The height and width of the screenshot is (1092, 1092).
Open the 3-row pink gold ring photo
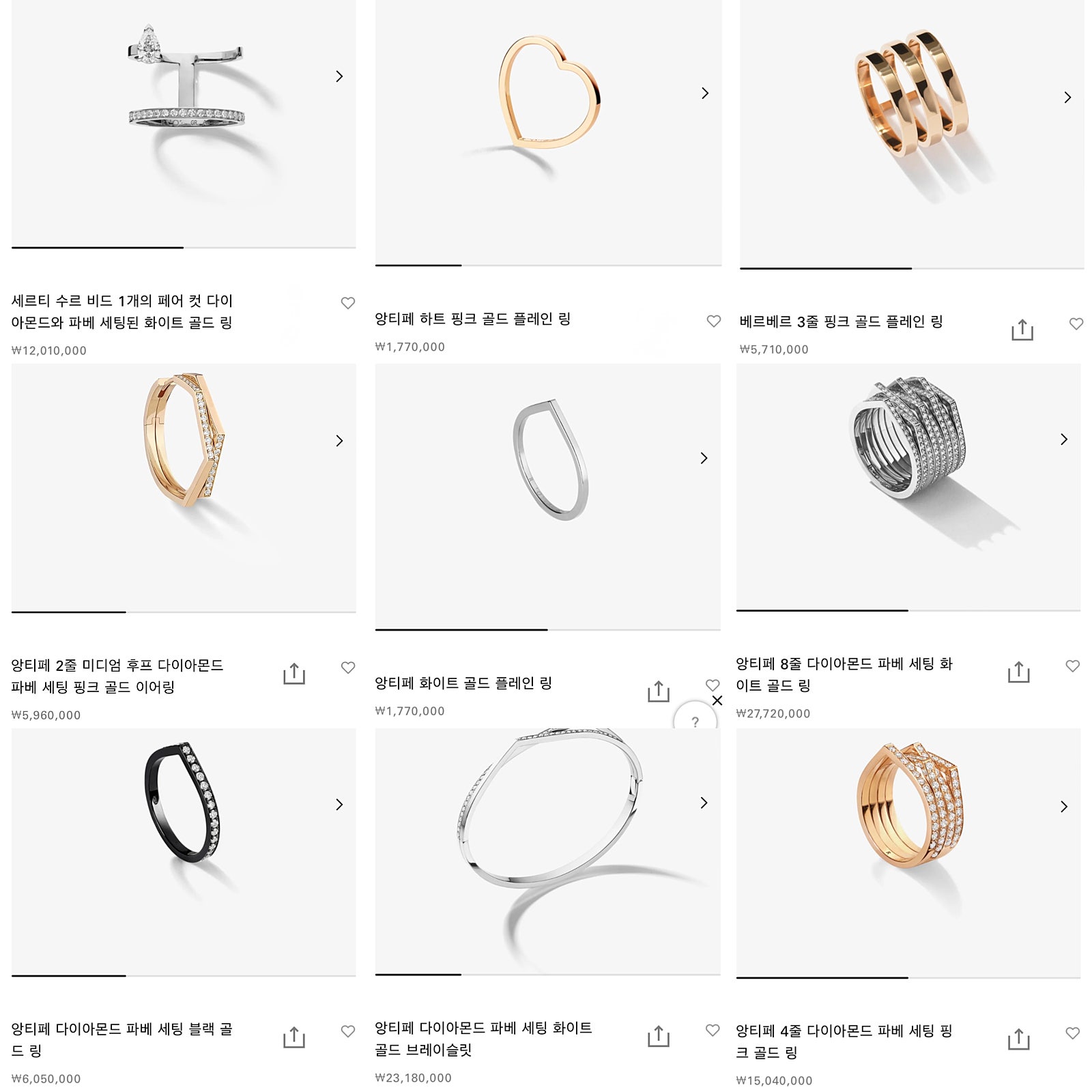pyautogui.click(x=912, y=134)
